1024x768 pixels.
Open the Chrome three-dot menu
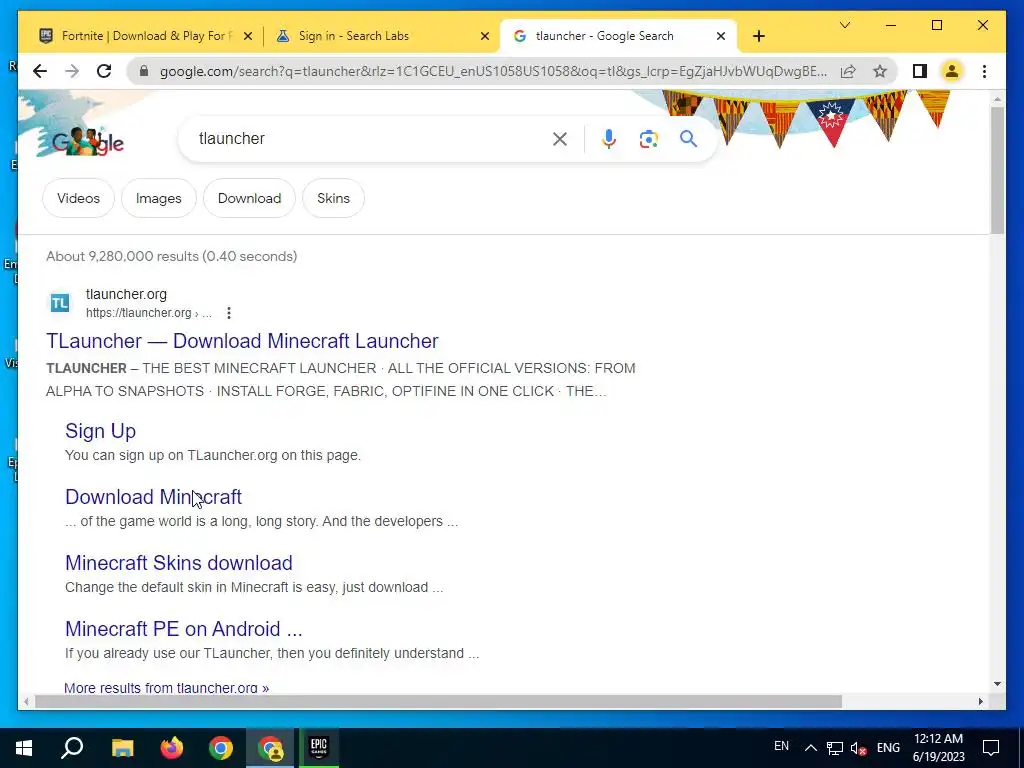coord(984,71)
